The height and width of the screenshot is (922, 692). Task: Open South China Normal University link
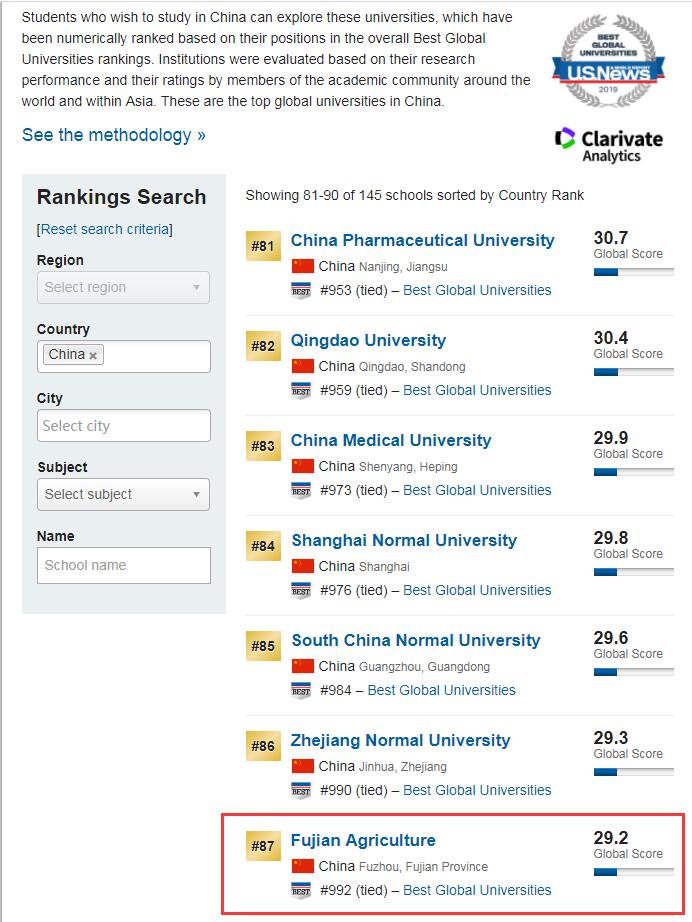[x=415, y=640]
